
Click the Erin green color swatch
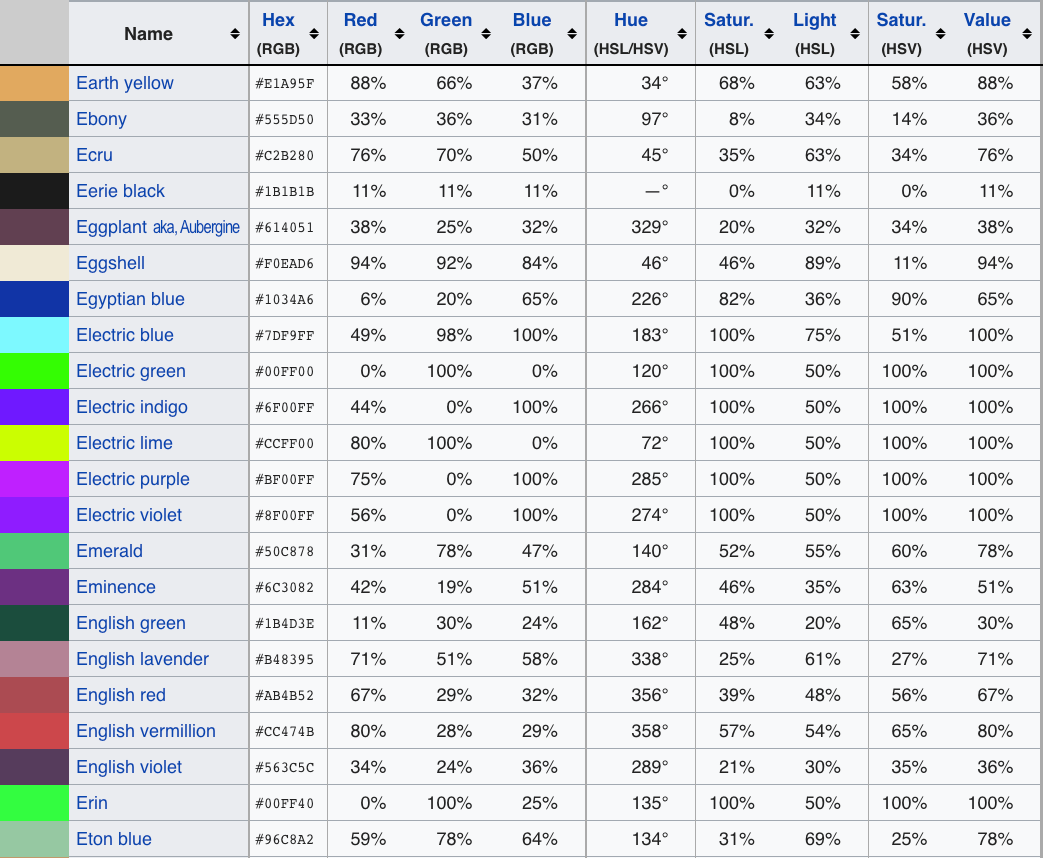point(34,803)
